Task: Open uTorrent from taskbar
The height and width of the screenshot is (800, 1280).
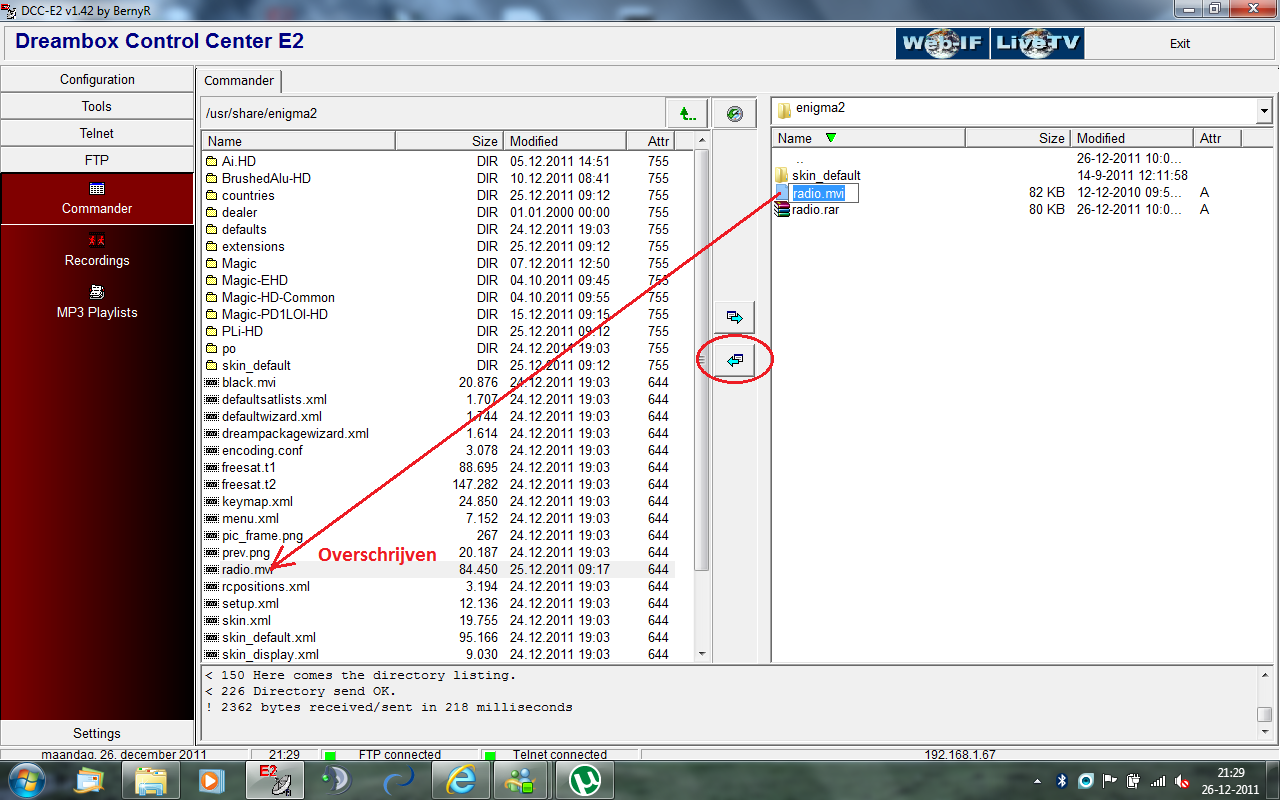Action: [585, 780]
